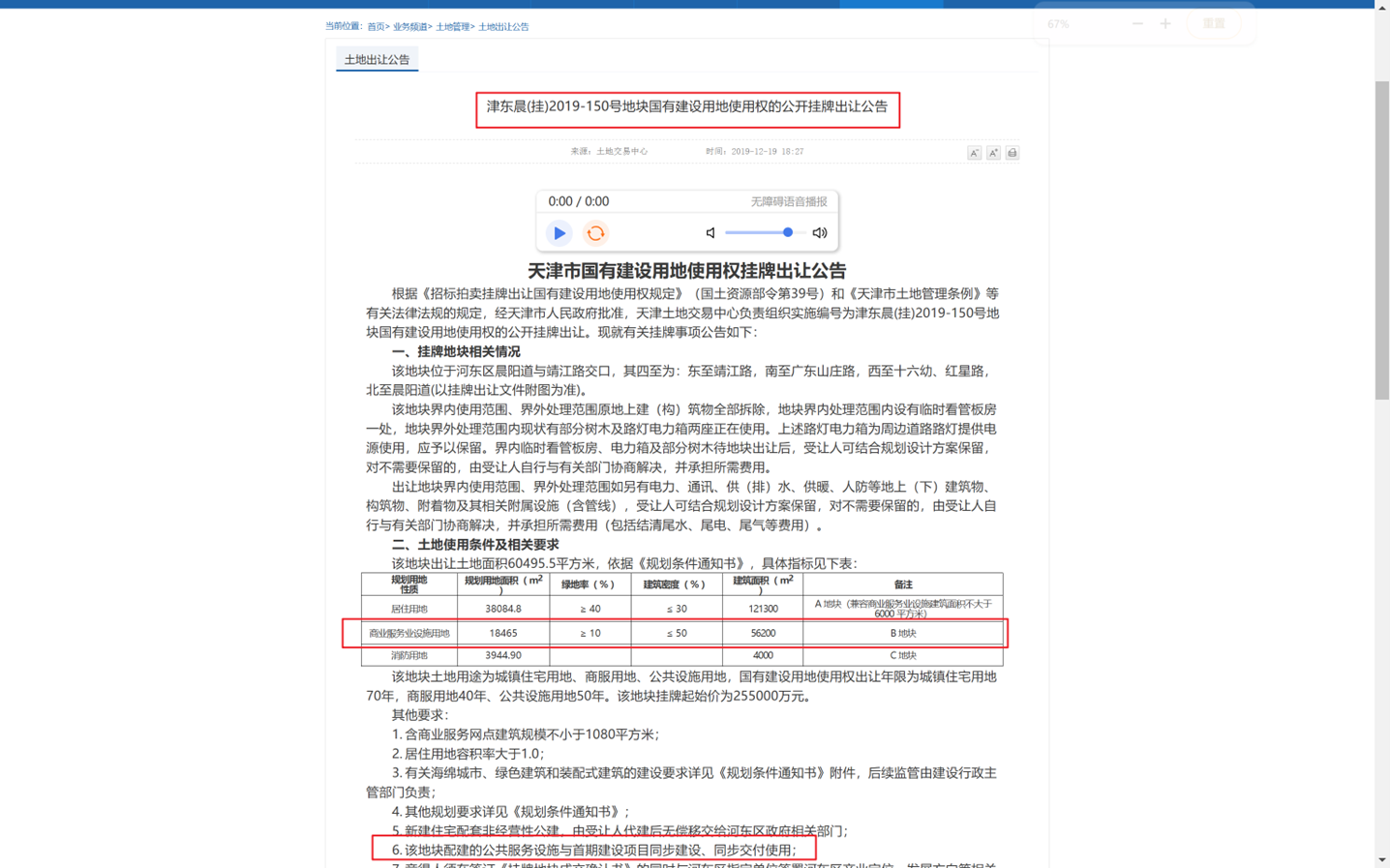Click 土地出让公告 breadcrumb link

[503, 27]
